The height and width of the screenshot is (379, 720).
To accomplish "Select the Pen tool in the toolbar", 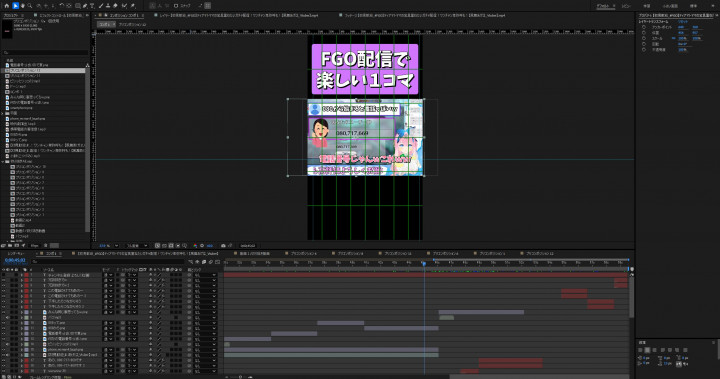I will click(85, 6).
